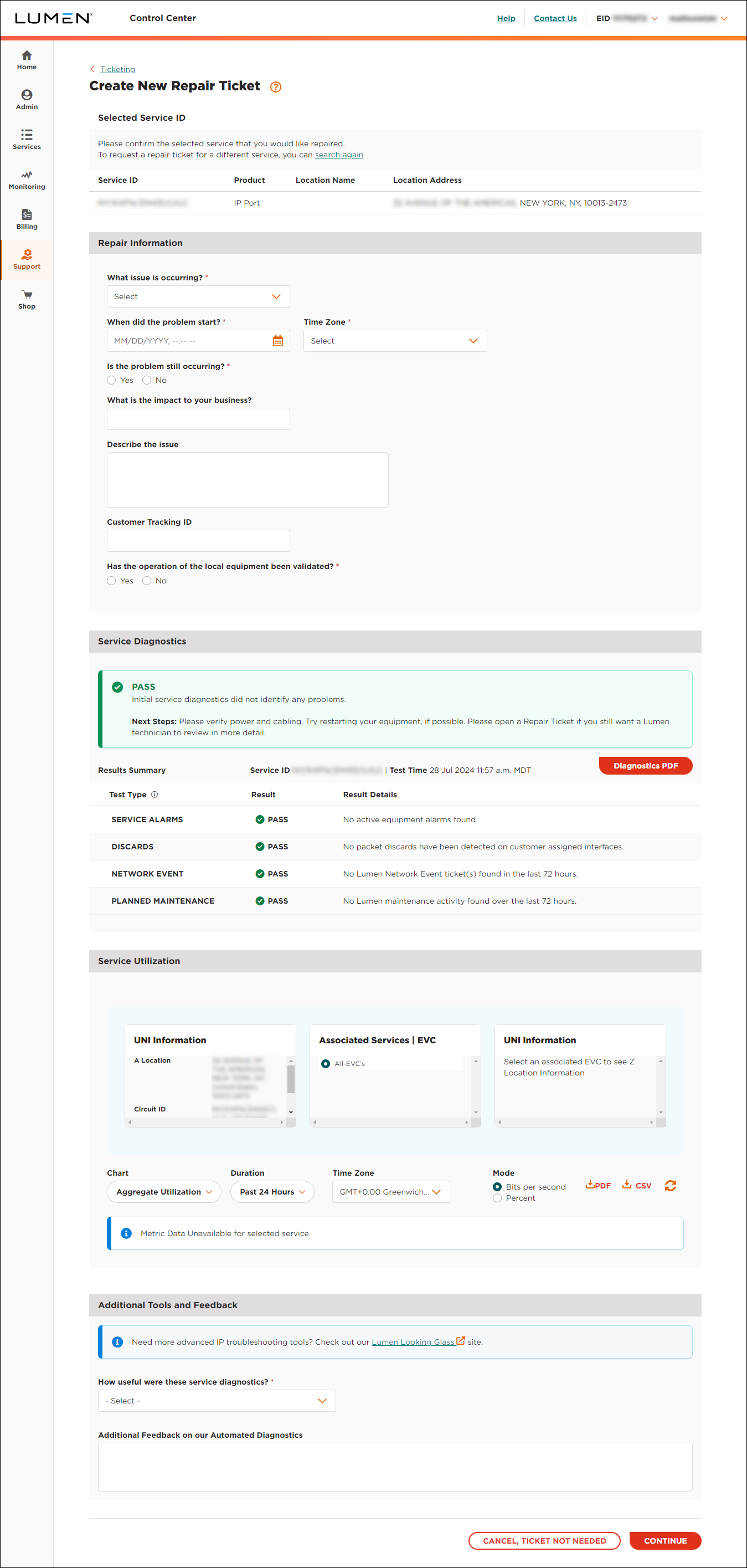Click the search again link
The image size is (747, 1568).
(339, 155)
